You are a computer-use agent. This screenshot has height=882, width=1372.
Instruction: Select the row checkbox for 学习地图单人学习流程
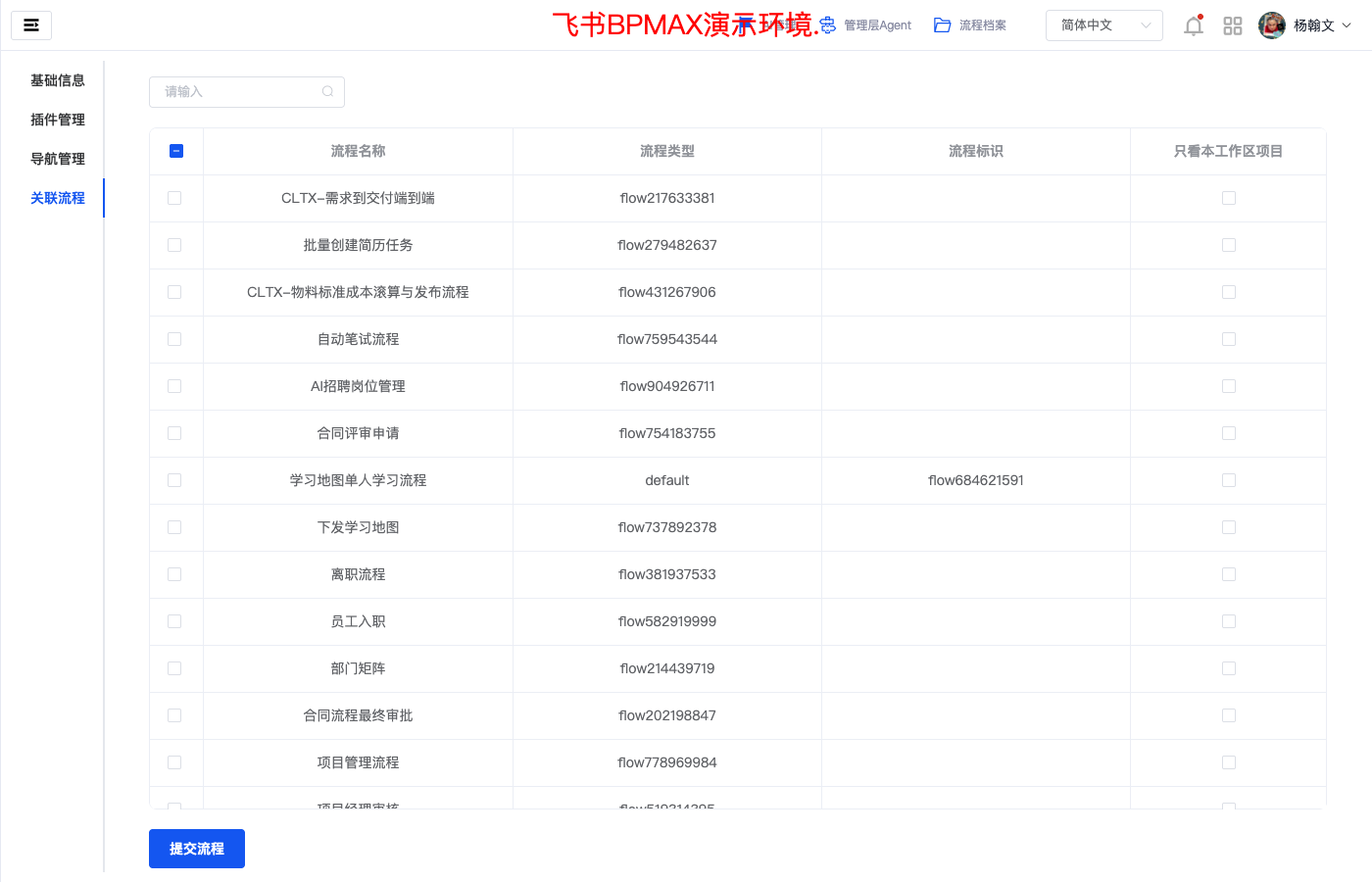tap(174, 480)
